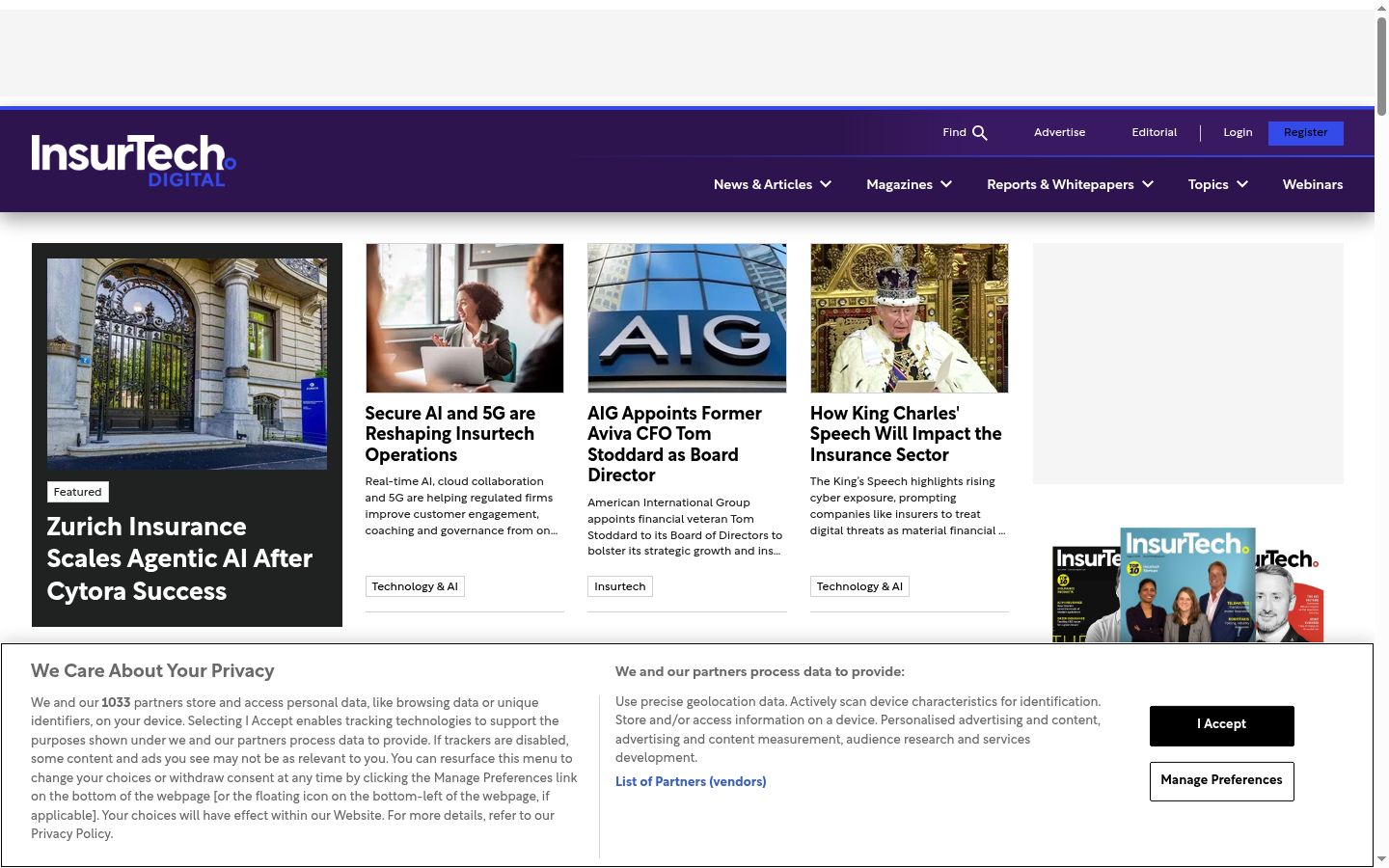1389x868 pixels.
Task: Open the AIG sign article thumbnail
Action: coord(687,318)
